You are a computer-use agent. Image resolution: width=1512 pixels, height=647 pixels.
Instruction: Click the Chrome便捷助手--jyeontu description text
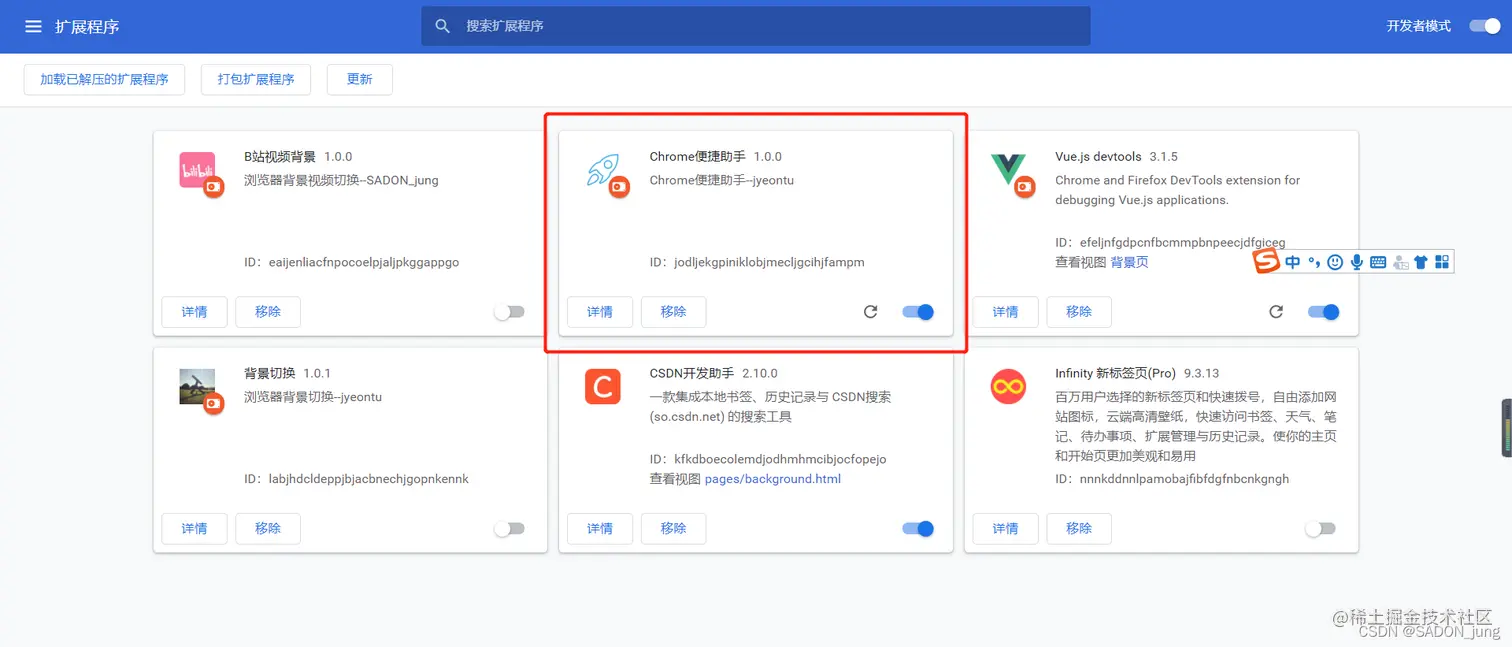tap(722, 181)
